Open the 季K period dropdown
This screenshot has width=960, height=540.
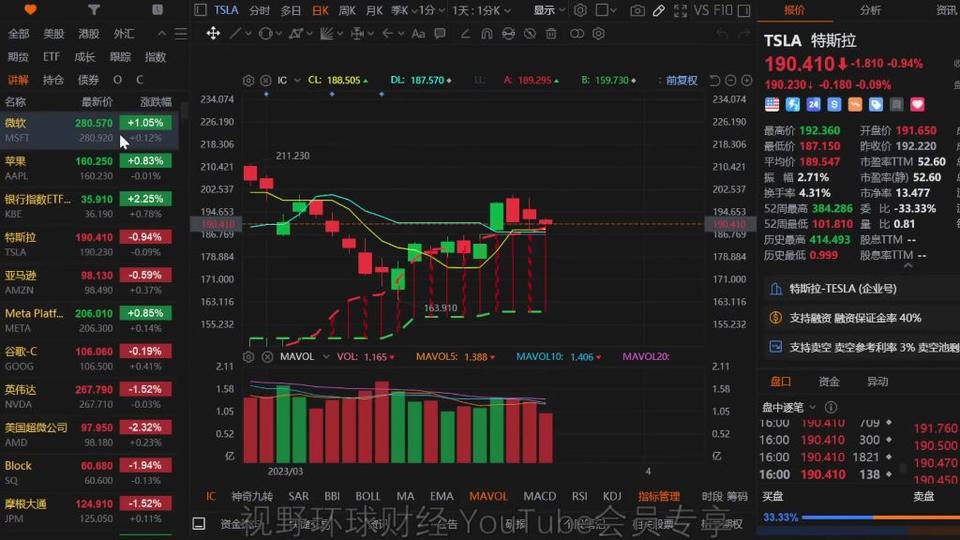pos(405,10)
